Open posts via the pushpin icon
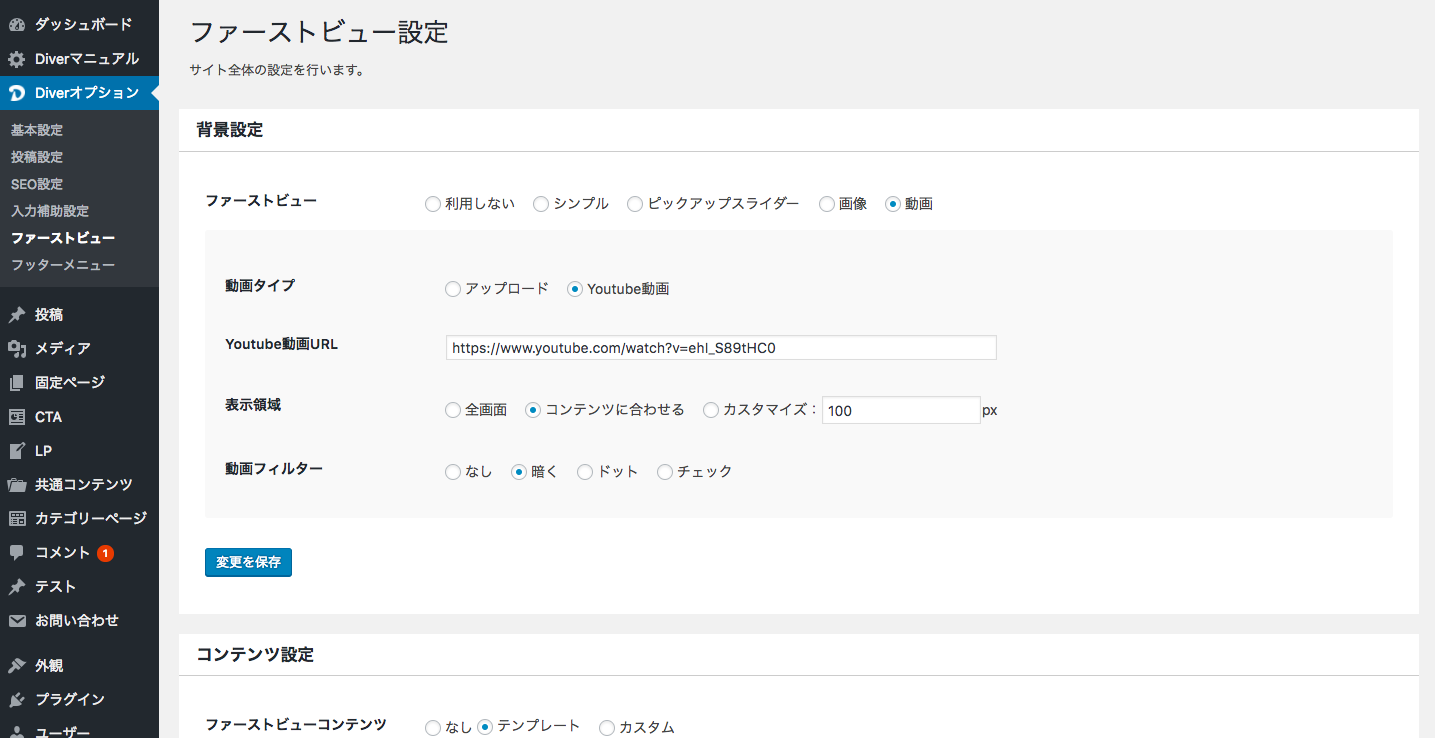 17,315
